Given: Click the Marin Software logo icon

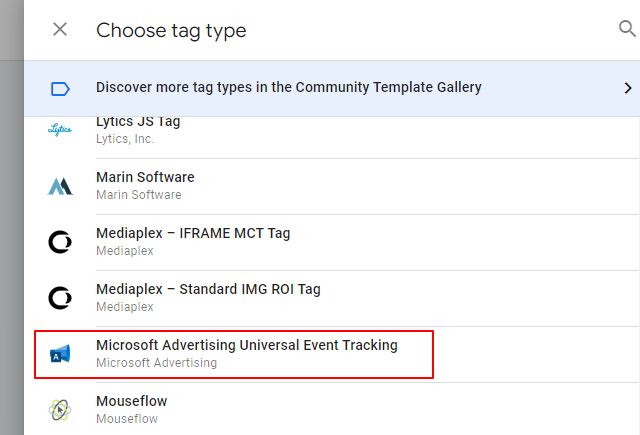Looking at the screenshot, I should click(x=60, y=186).
